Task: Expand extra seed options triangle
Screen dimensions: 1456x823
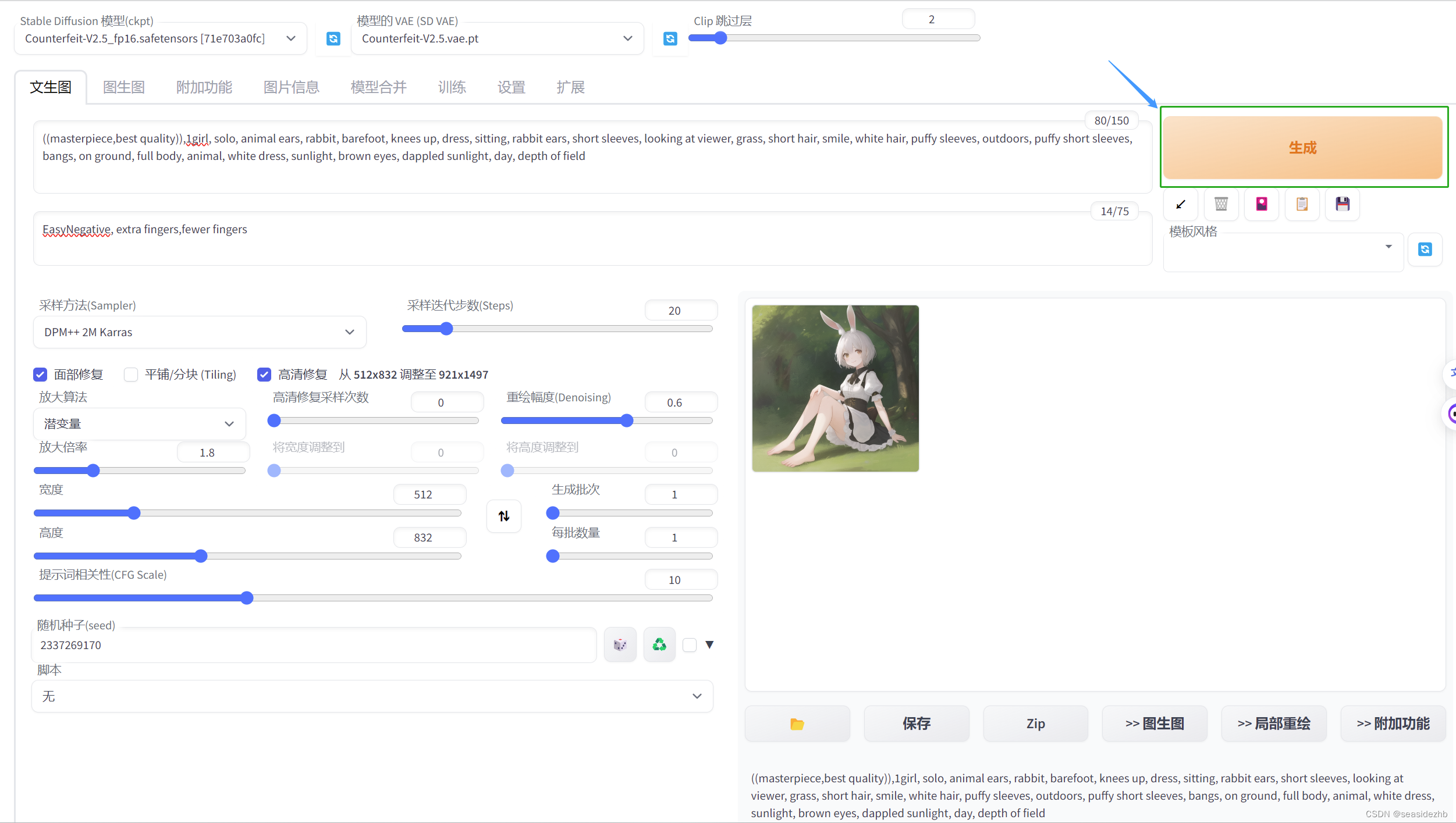Action: pyautogui.click(x=709, y=644)
